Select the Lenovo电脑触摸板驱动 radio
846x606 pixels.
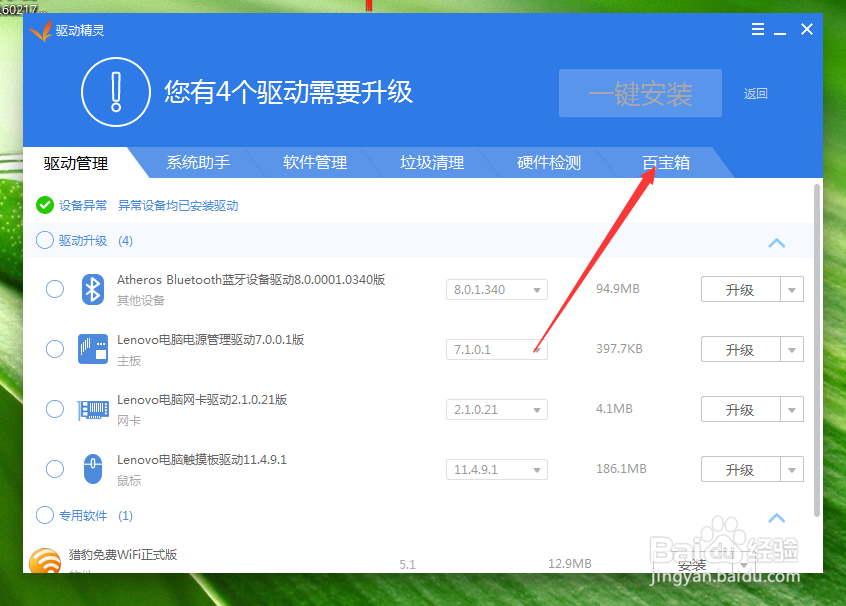54,469
